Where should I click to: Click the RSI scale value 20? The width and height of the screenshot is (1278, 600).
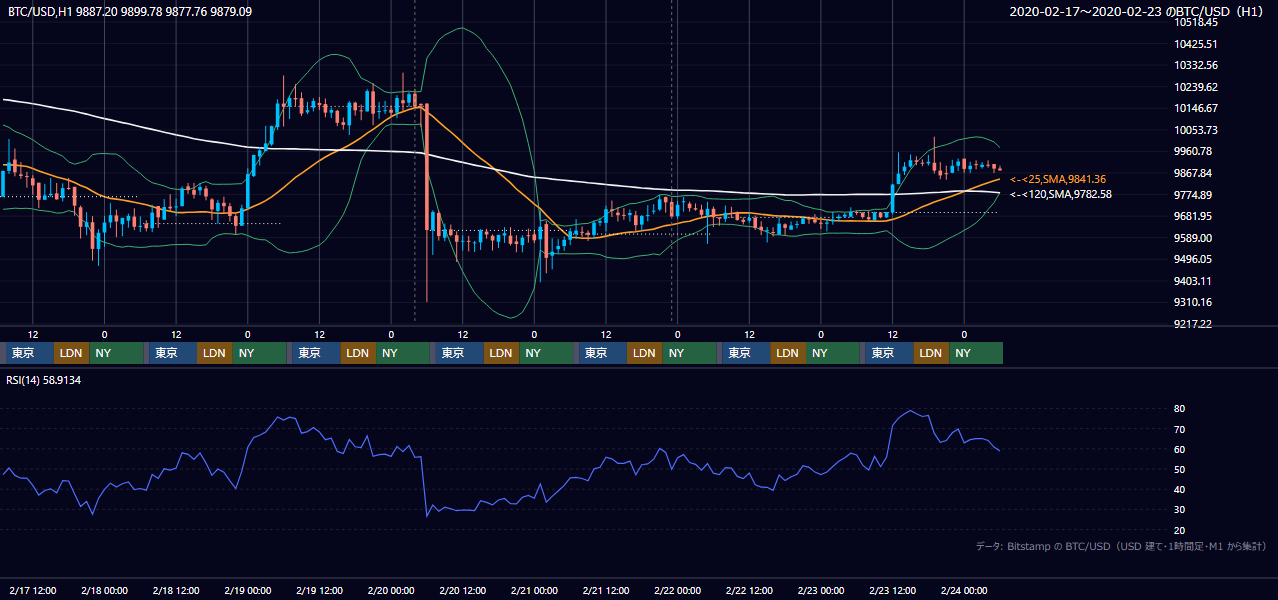point(1180,530)
